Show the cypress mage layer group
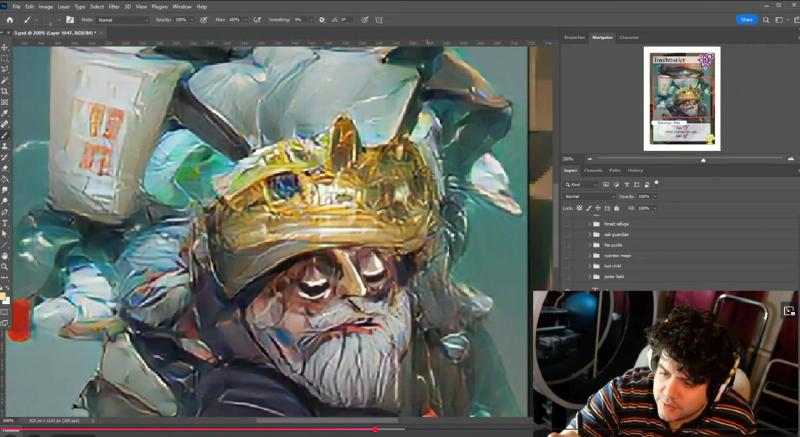 (568, 255)
